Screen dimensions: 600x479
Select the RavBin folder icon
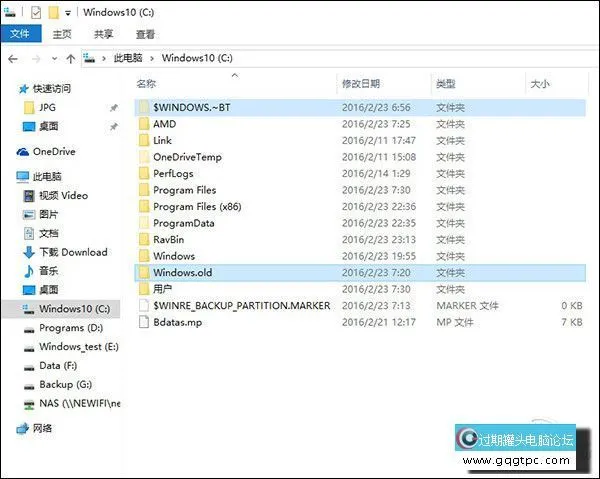[x=144, y=240]
